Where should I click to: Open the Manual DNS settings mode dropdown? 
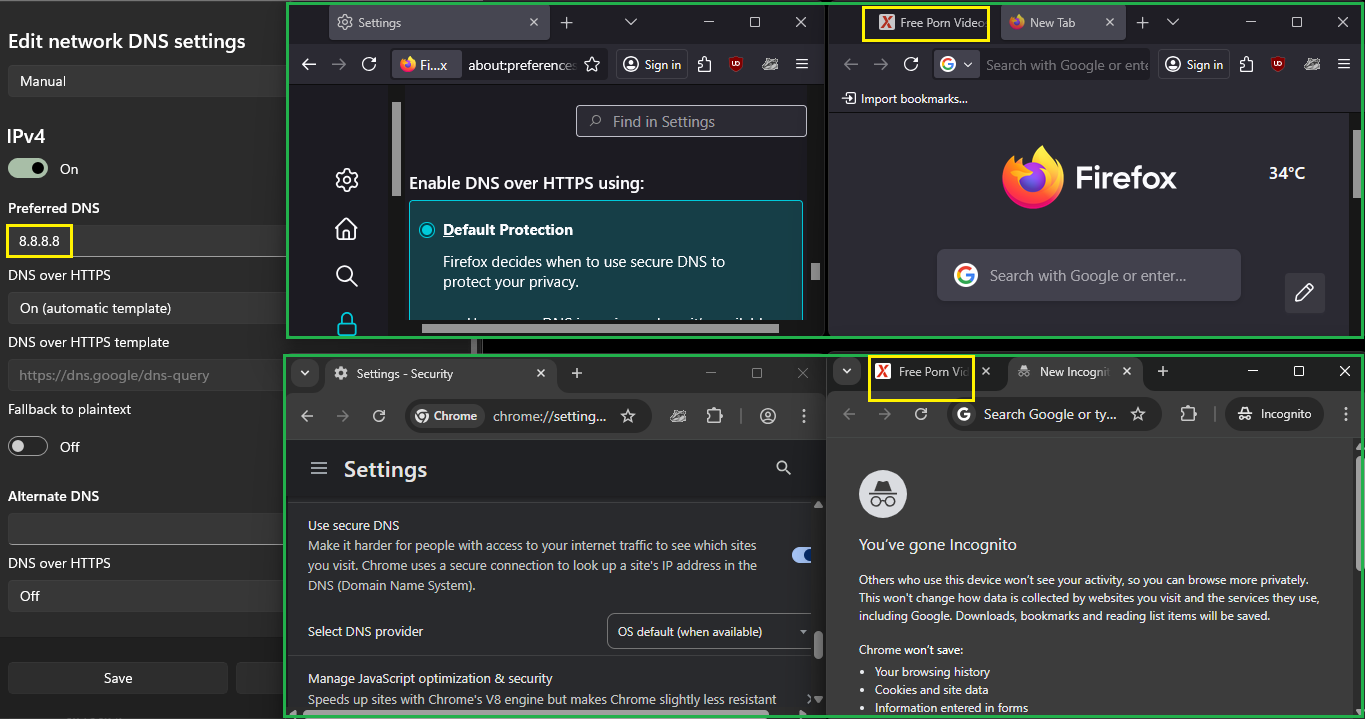[145, 81]
